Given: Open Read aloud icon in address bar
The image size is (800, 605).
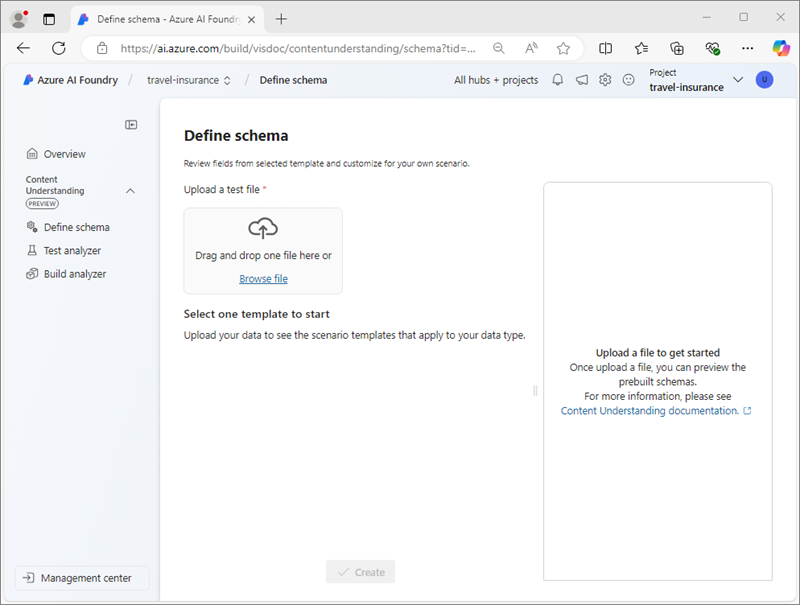Looking at the screenshot, I should pyautogui.click(x=531, y=48).
